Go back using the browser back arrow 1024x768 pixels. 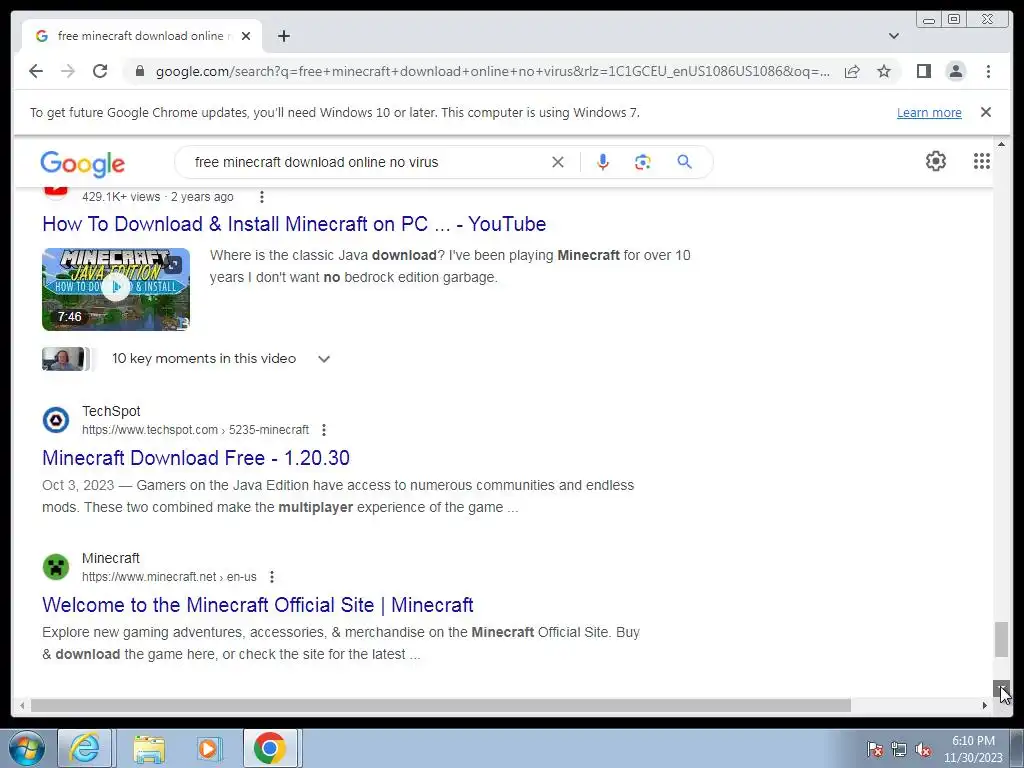[x=36, y=71]
